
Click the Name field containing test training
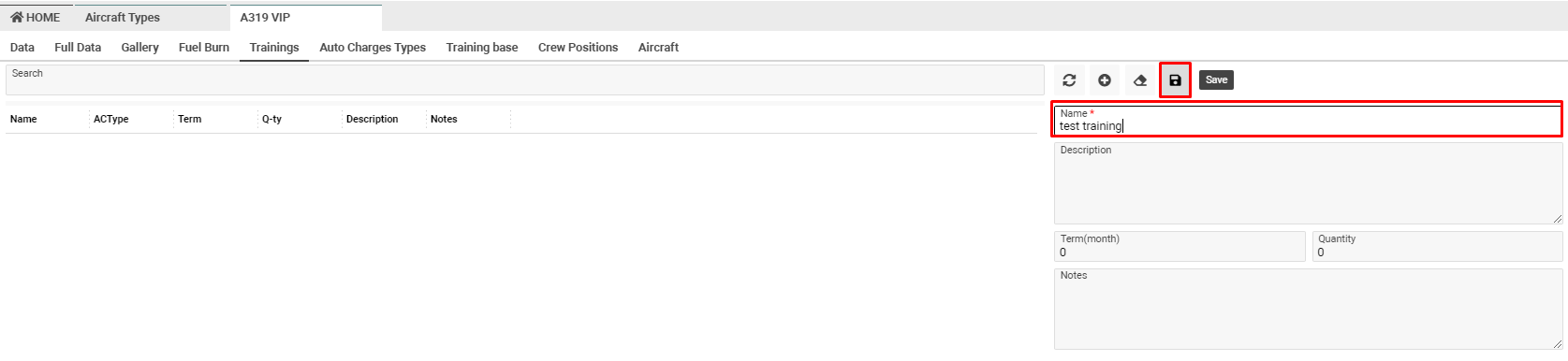click(1308, 120)
